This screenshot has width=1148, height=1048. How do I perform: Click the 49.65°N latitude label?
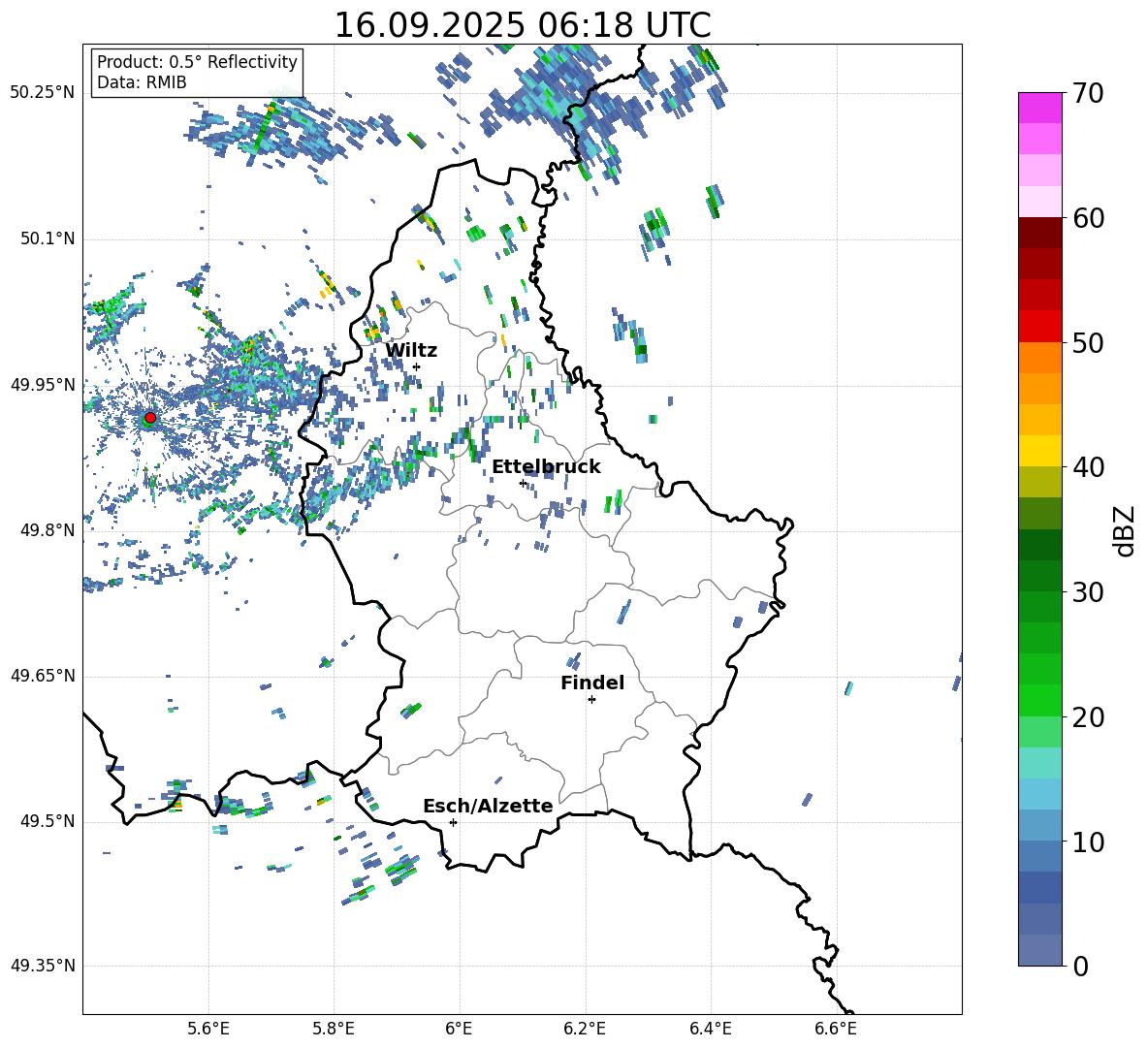click(x=43, y=676)
